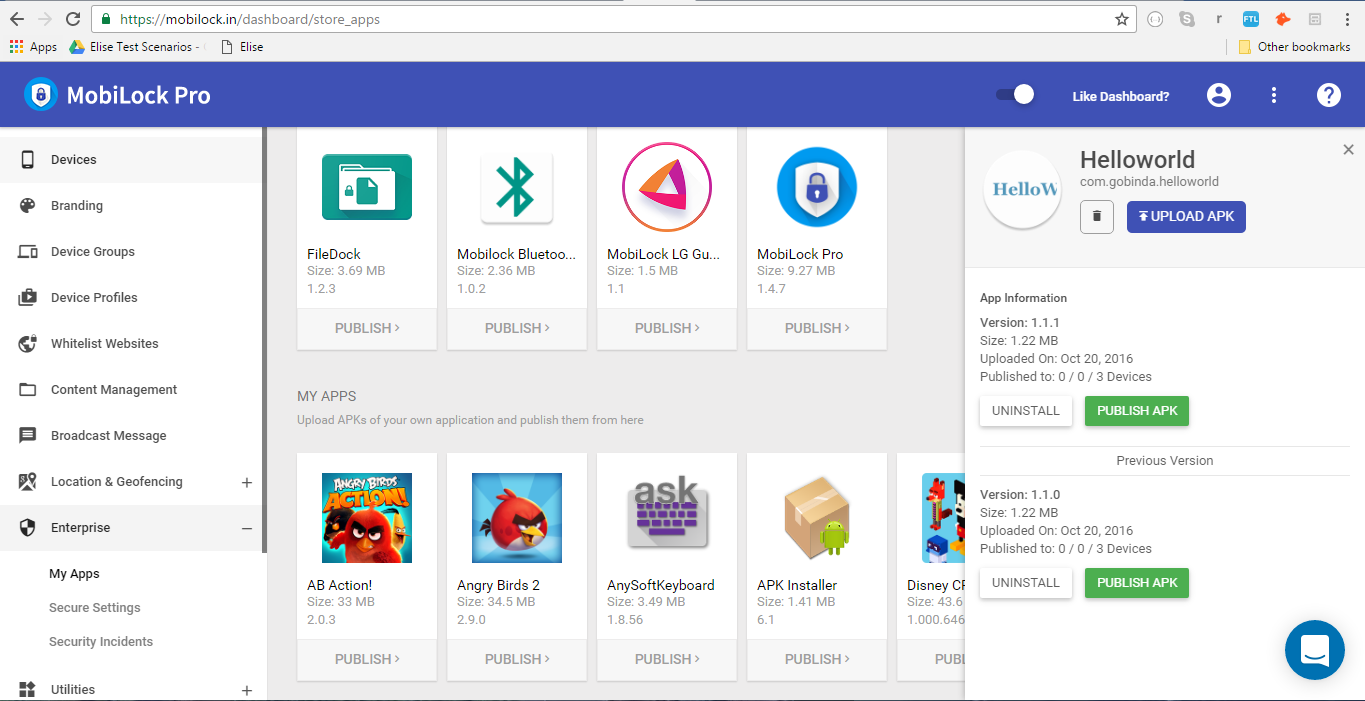Toggle the Like Dashboard switch

click(1014, 95)
